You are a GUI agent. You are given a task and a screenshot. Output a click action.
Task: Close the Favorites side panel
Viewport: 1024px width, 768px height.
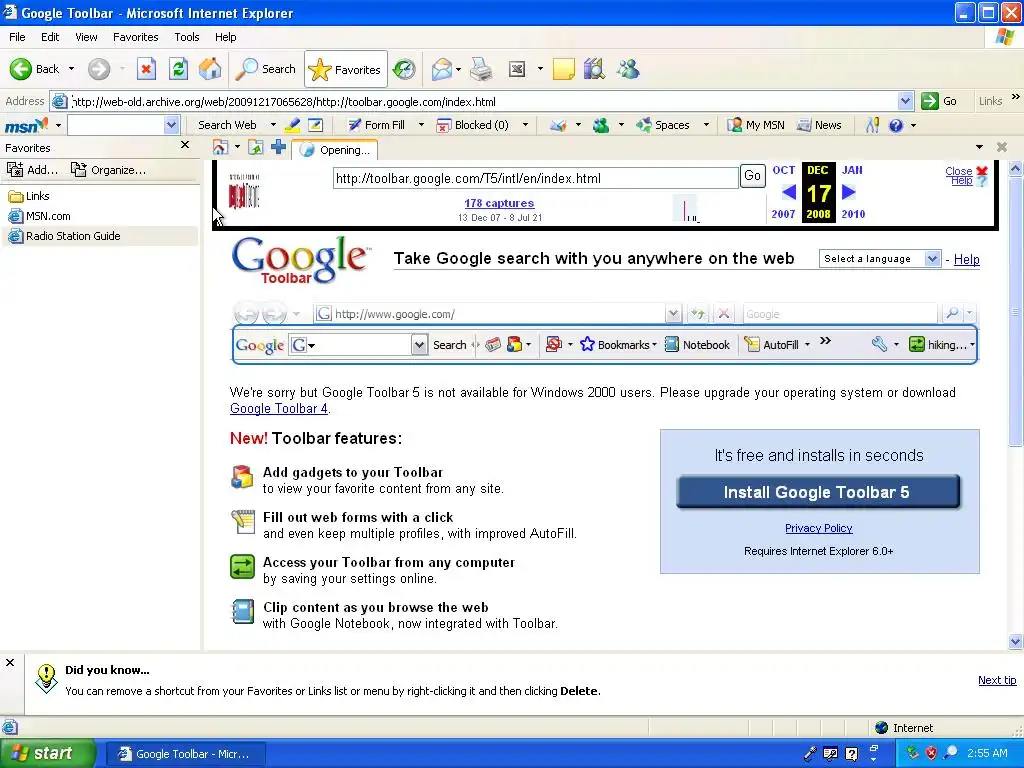click(185, 145)
